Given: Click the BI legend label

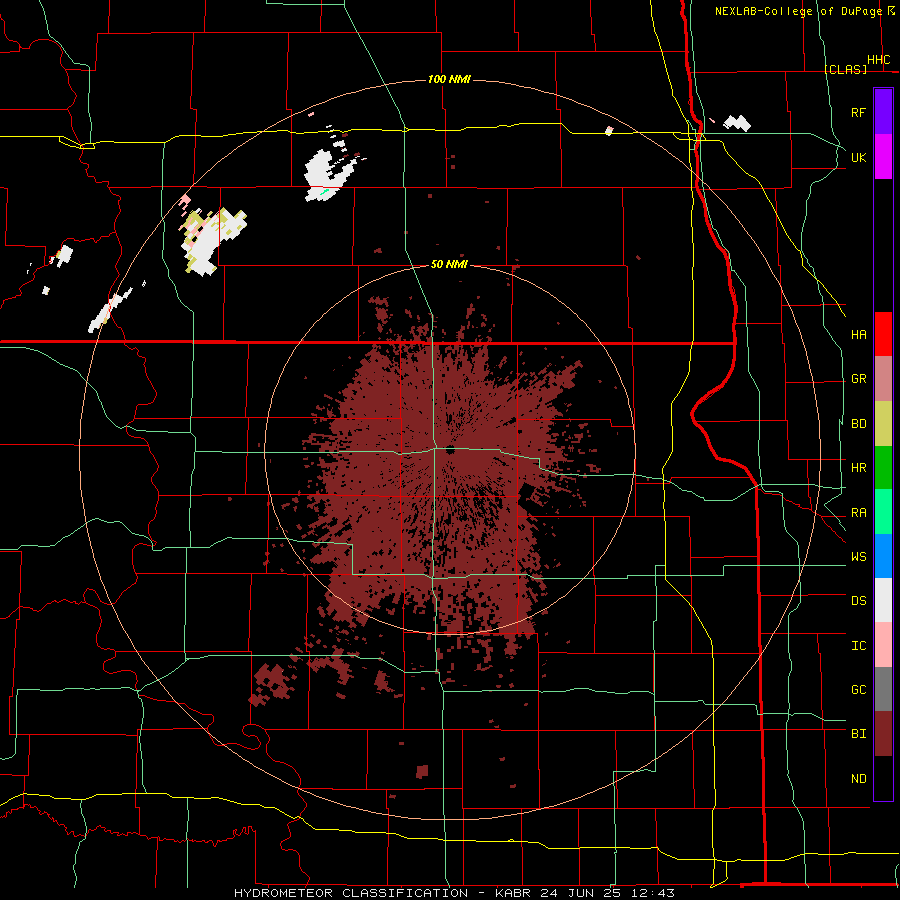Looking at the screenshot, I should pos(858,734).
